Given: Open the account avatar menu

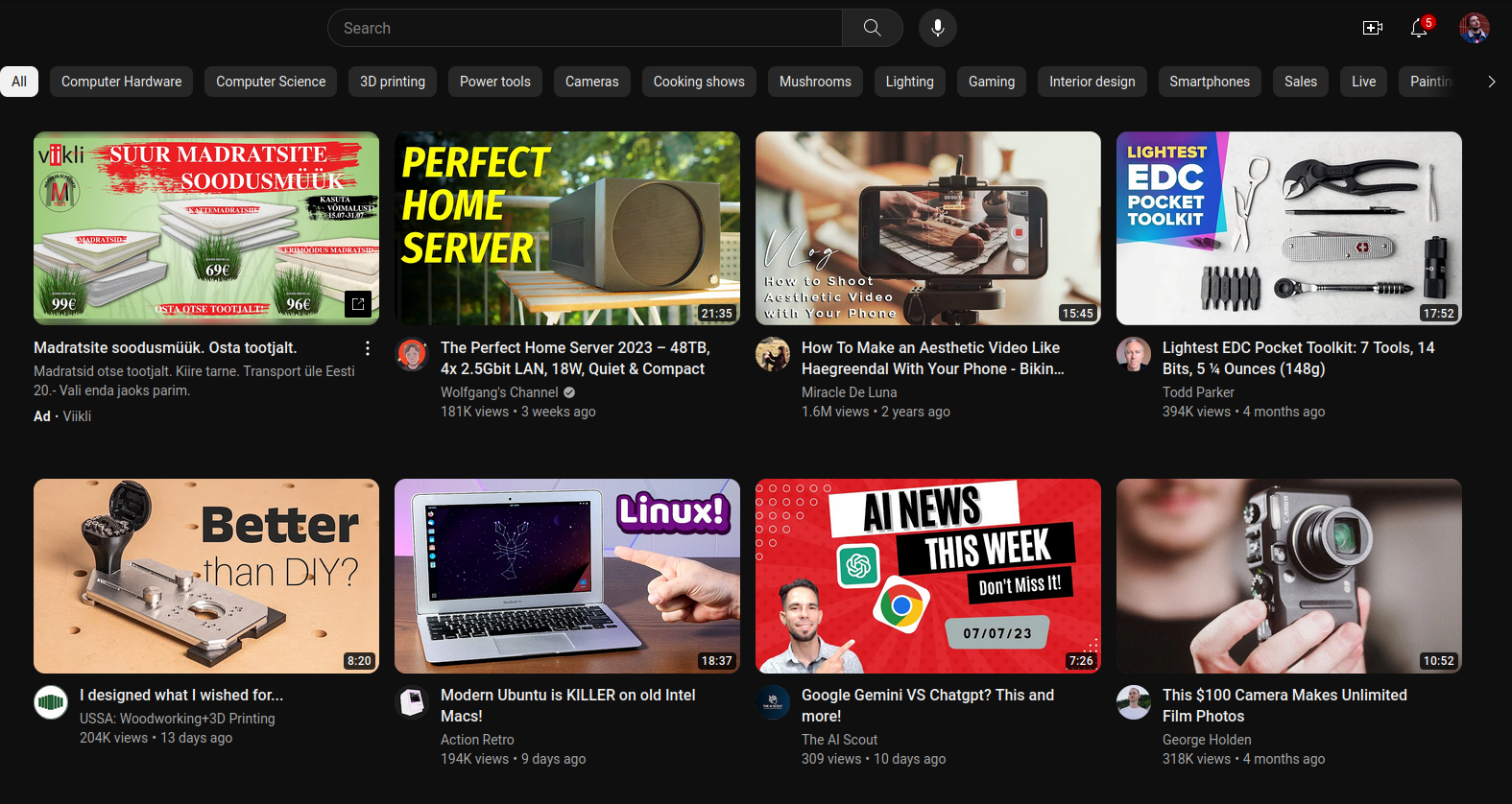Looking at the screenshot, I should pyautogui.click(x=1475, y=28).
